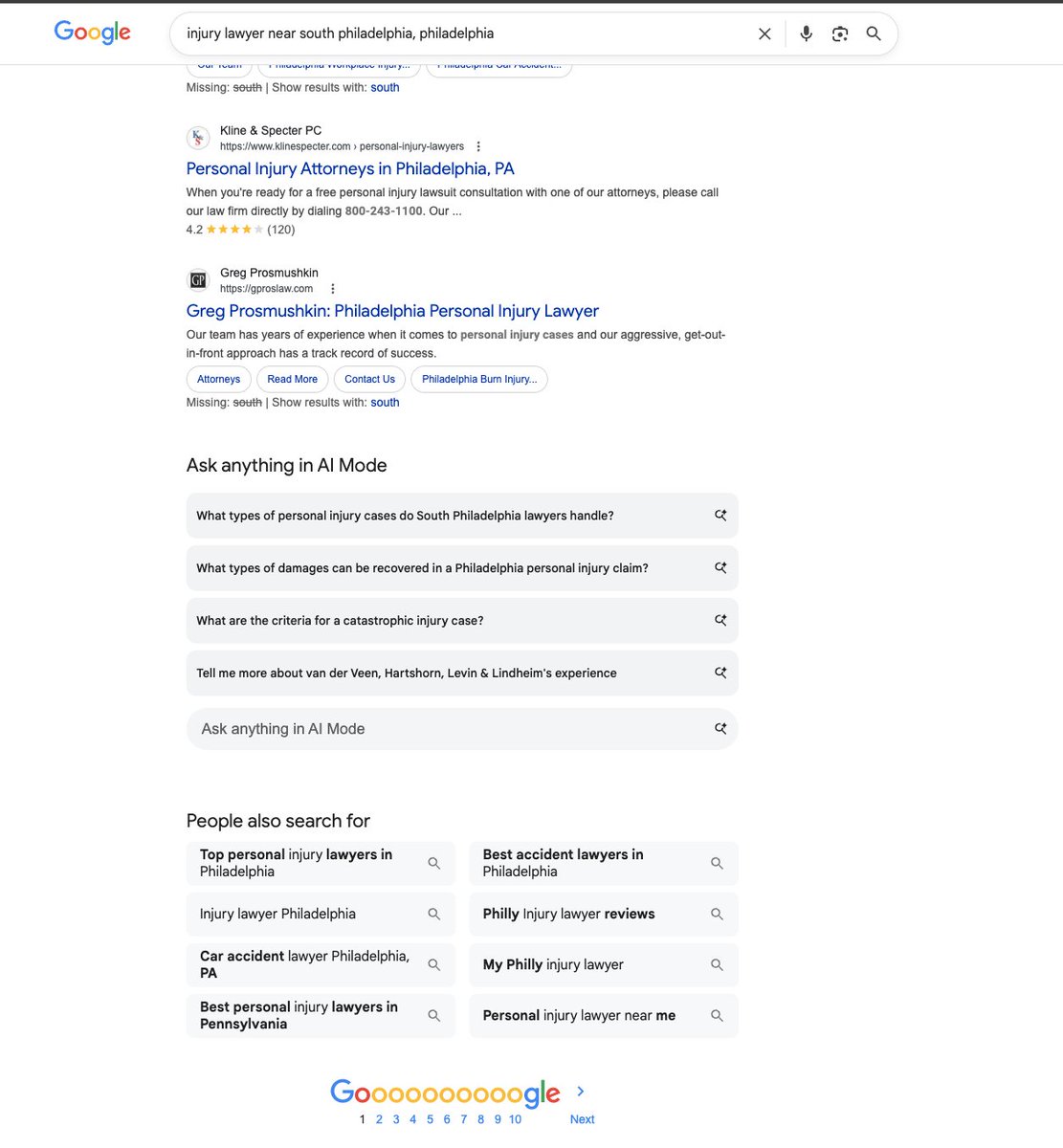Ask what types of cases South Philadelphia lawyers handle

tap(462, 515)
